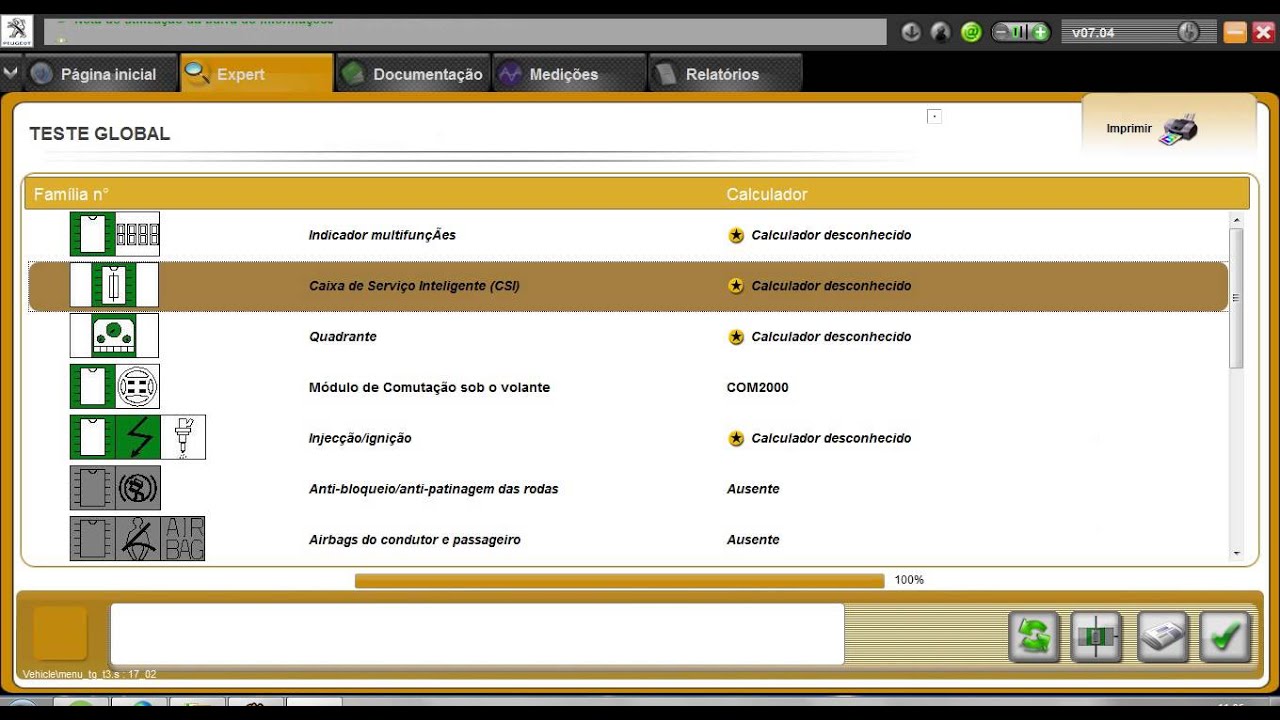Click the 'Família n°' column header
The height and width of the screenshot is (720, 1280).
71,194
